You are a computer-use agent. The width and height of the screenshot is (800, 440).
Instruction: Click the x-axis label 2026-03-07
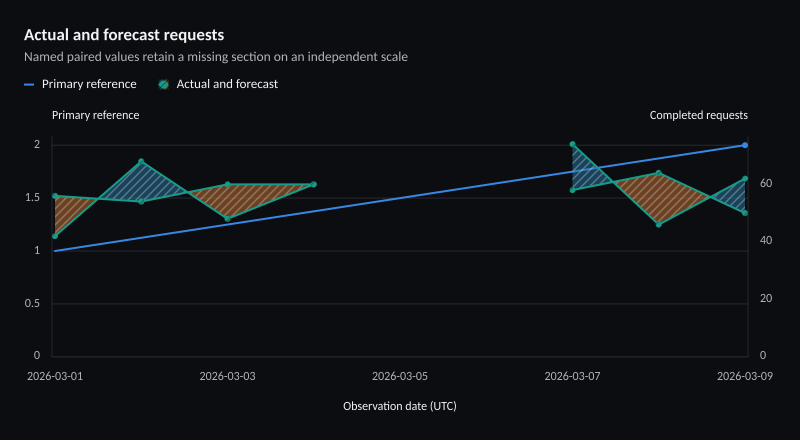click(x=572, y=377)
